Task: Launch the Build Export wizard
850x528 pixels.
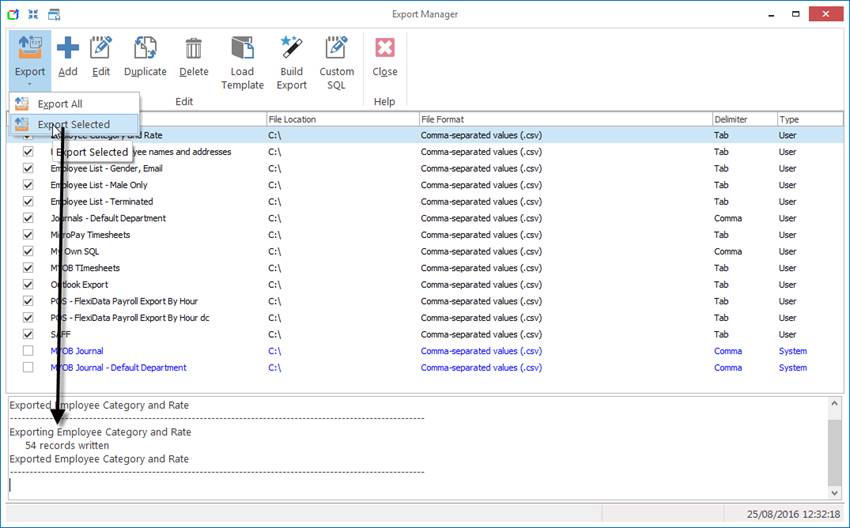Action: click(x=292, y=62)
